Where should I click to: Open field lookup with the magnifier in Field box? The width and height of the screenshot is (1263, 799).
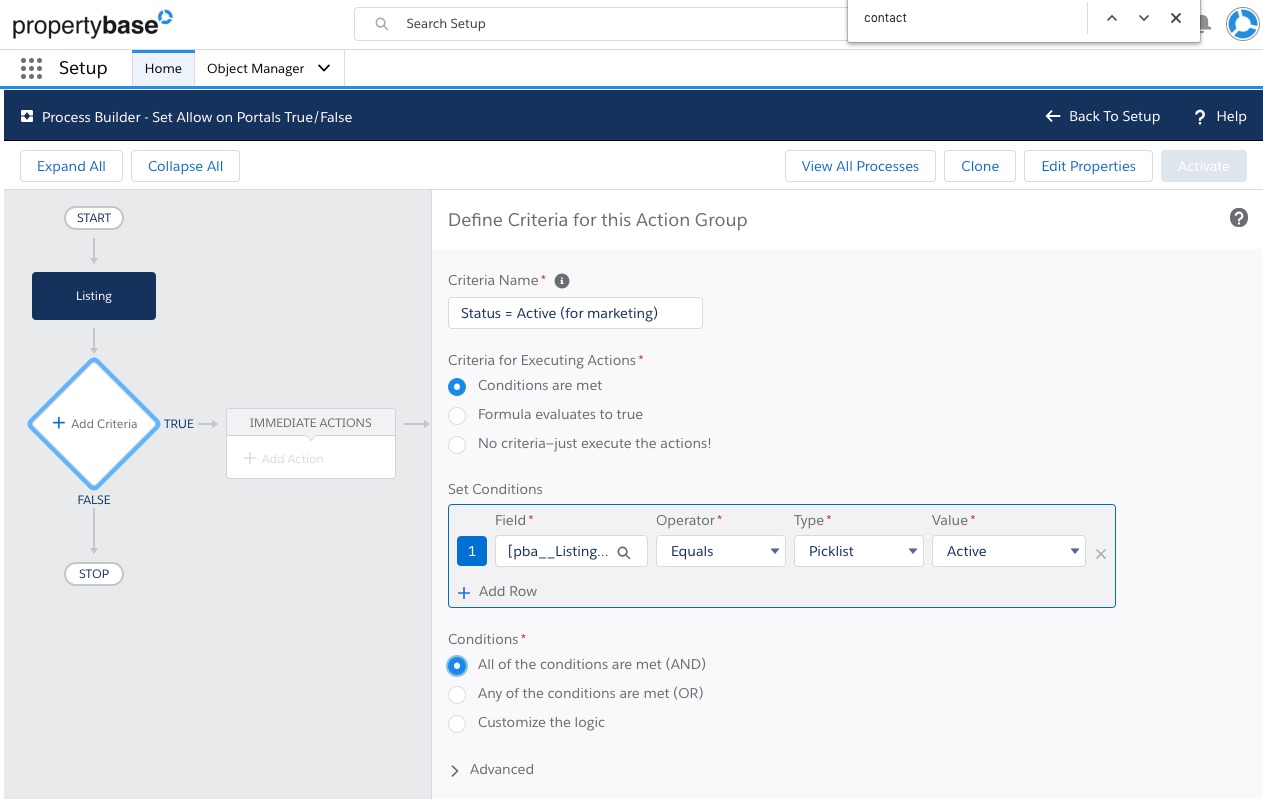click(x=622, y=550)
